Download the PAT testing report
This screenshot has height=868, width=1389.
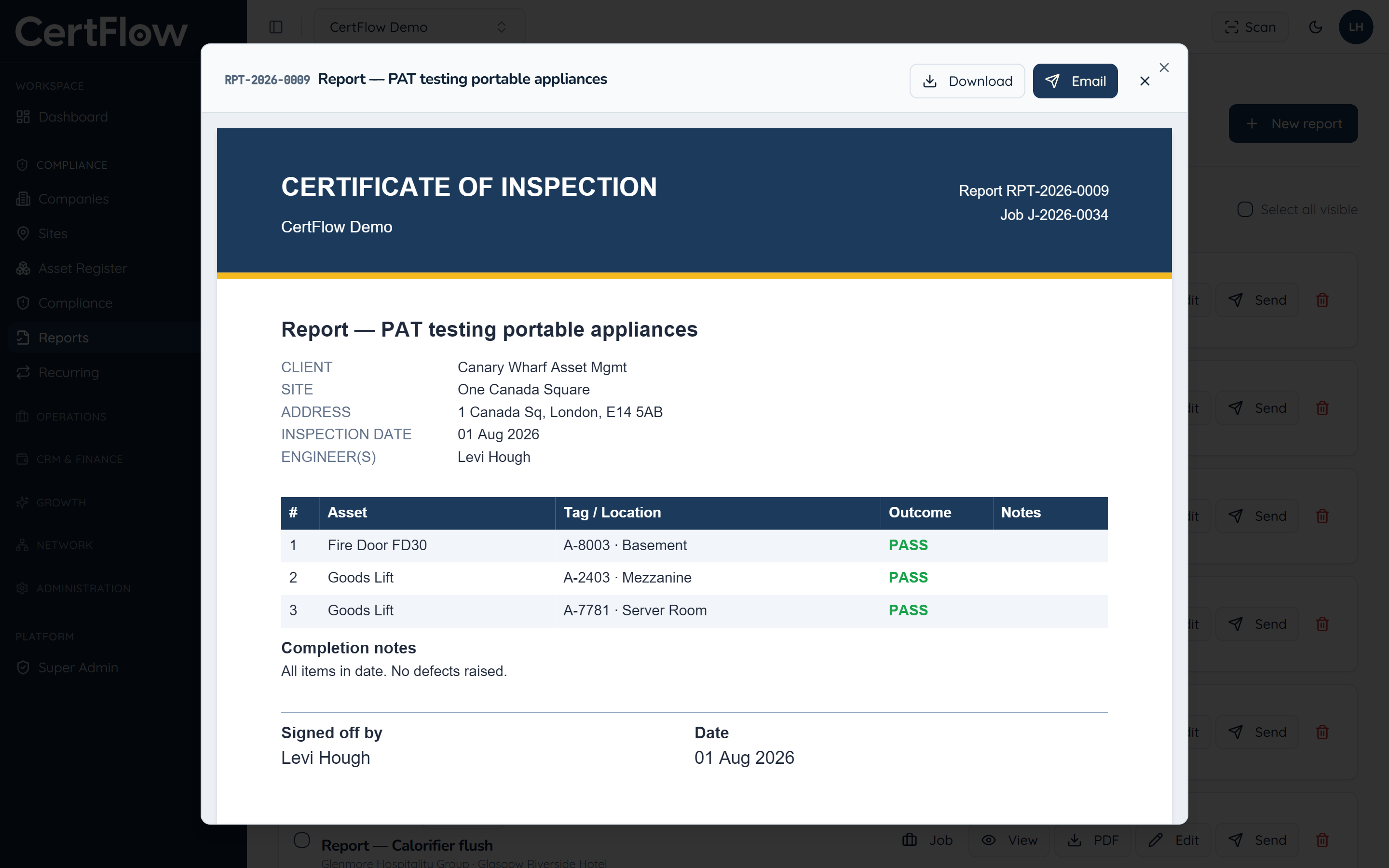click(x=967, y=81)
